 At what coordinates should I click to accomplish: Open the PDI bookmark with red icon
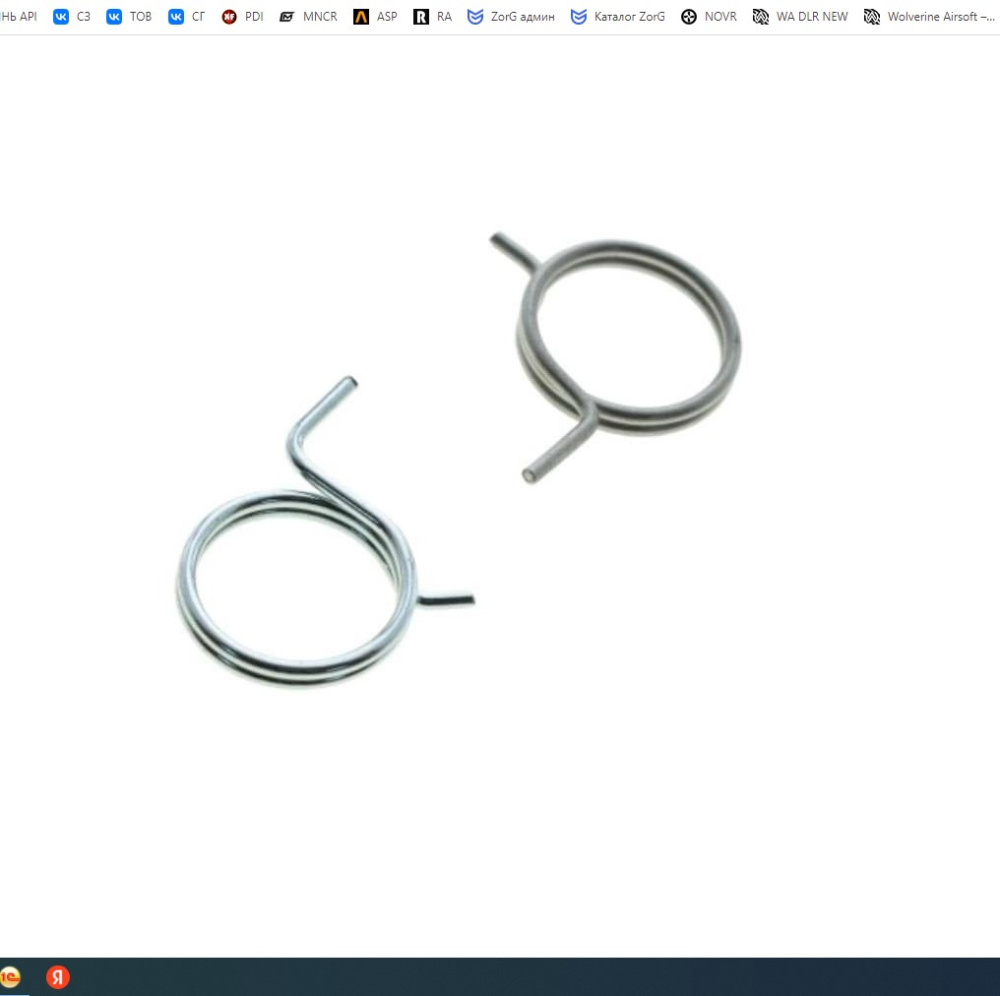242,17
